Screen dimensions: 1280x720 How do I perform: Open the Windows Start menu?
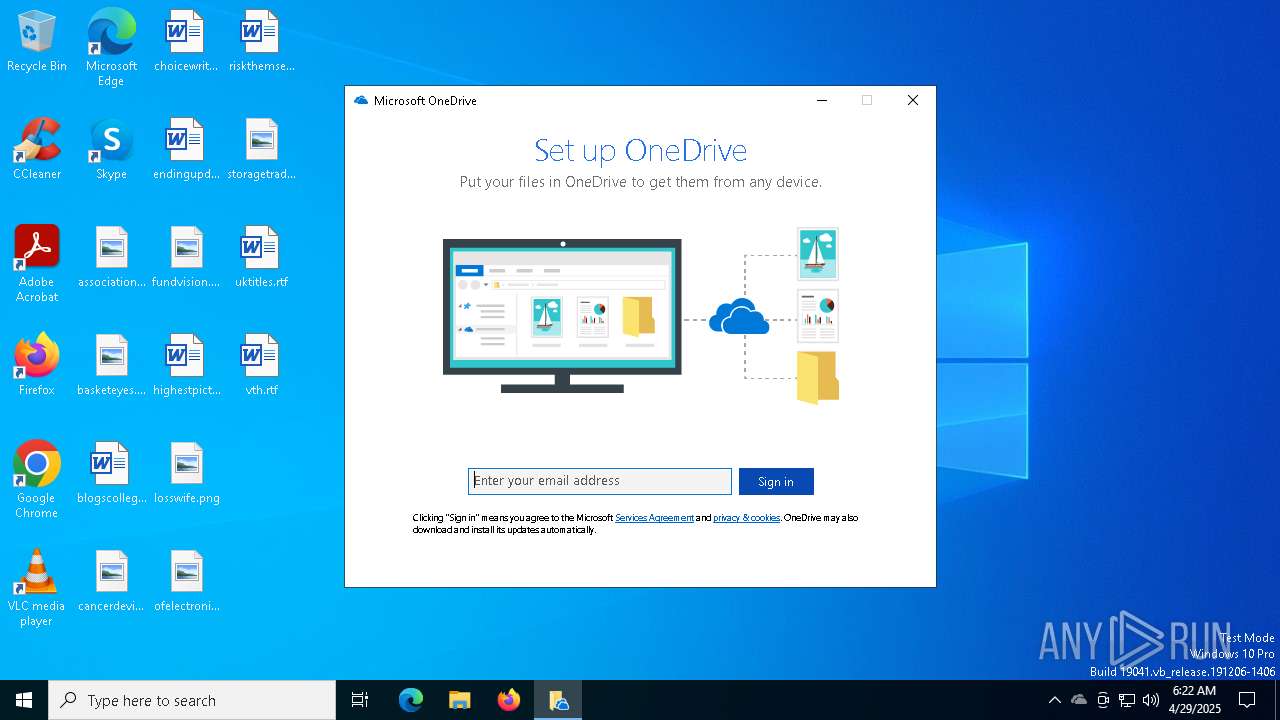click(24, 700)
